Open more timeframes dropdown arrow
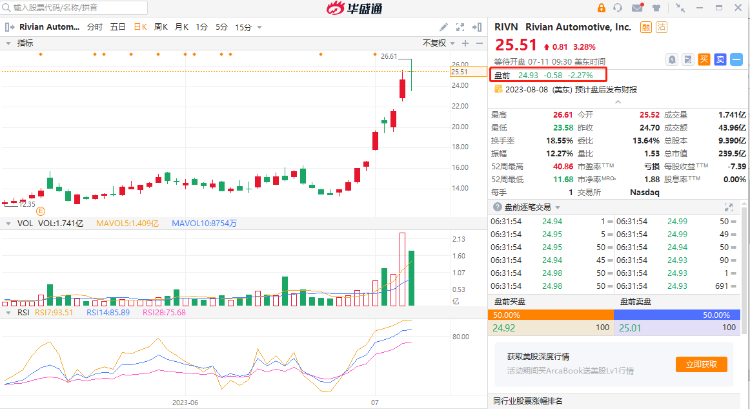The image size is (750, 409). coord(260,27)
